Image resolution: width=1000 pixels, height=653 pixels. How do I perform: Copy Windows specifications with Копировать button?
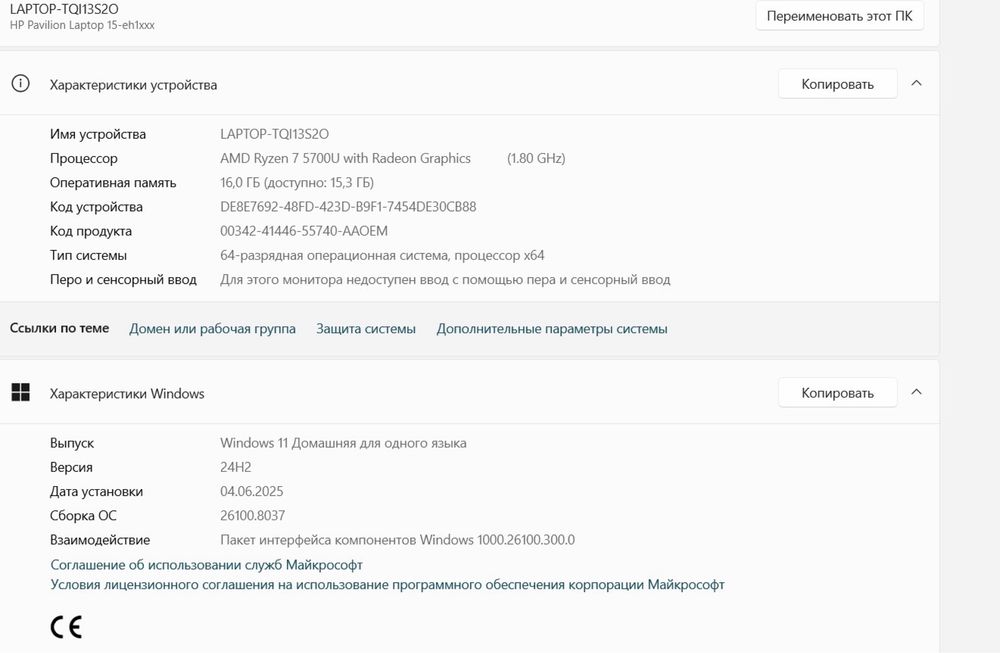click(837, 393)
